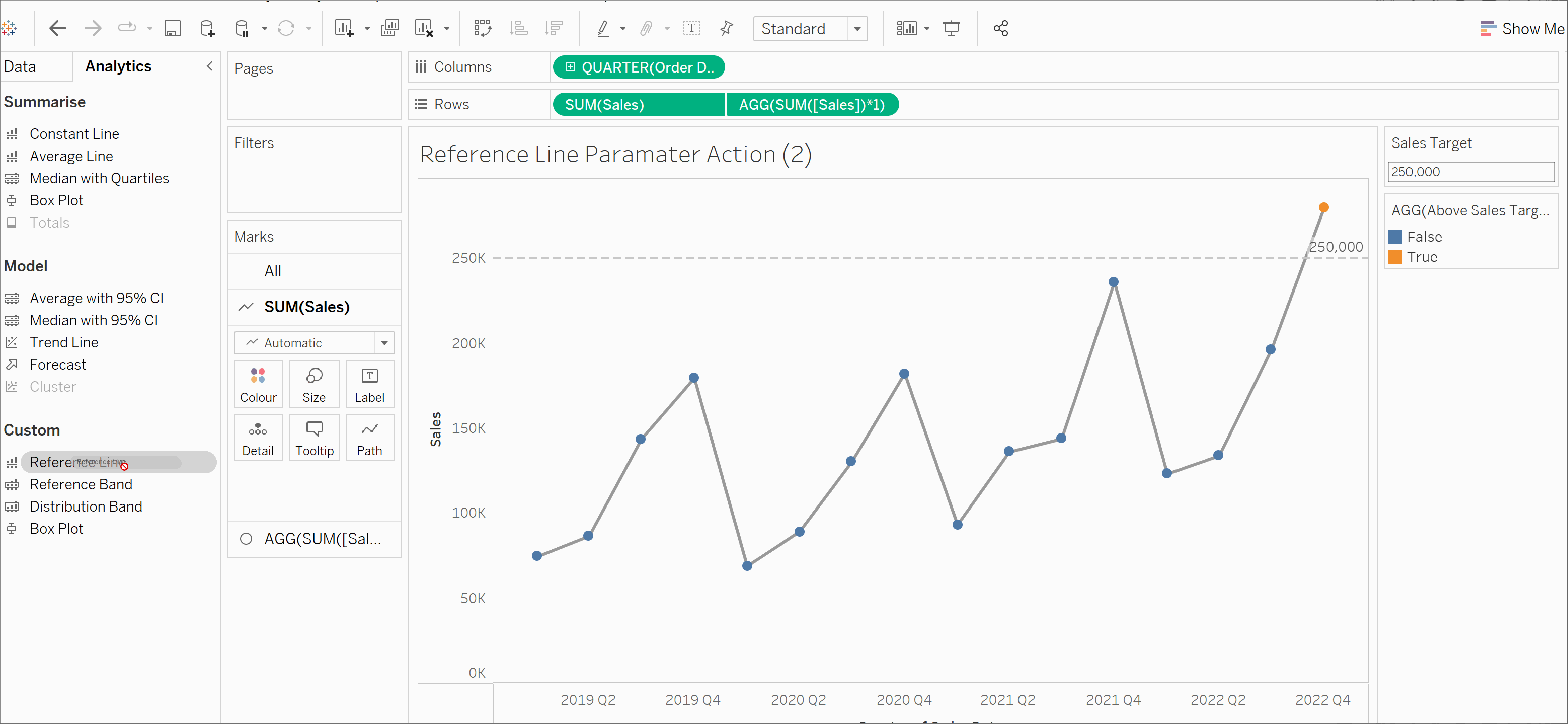Click the swap rows and columns icon

(482, 29)
